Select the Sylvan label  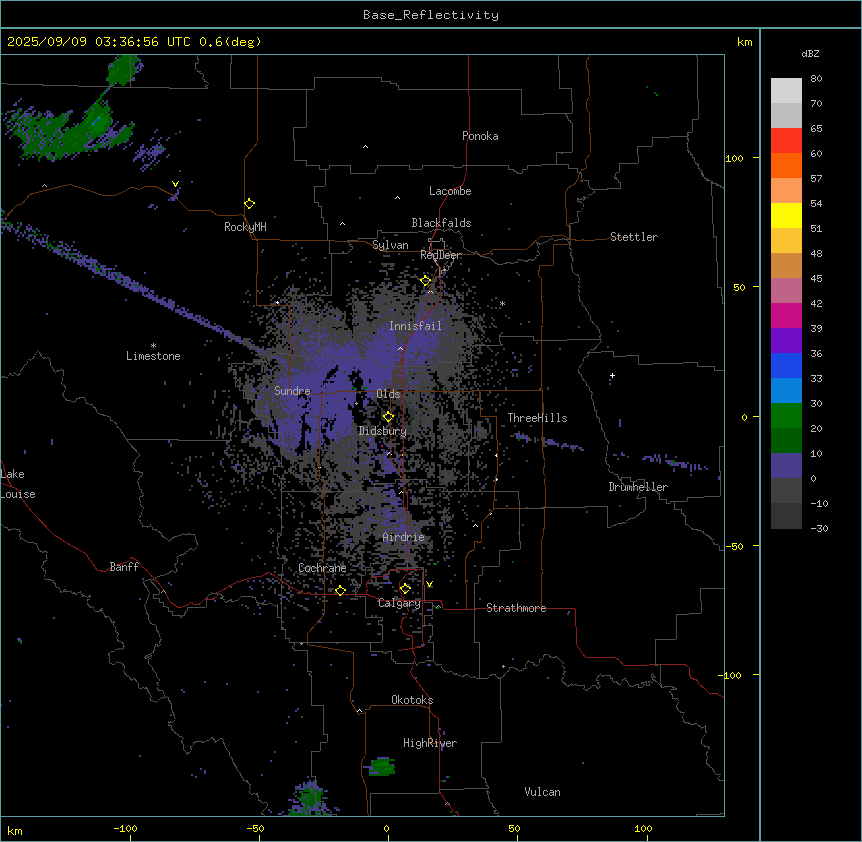390,245
